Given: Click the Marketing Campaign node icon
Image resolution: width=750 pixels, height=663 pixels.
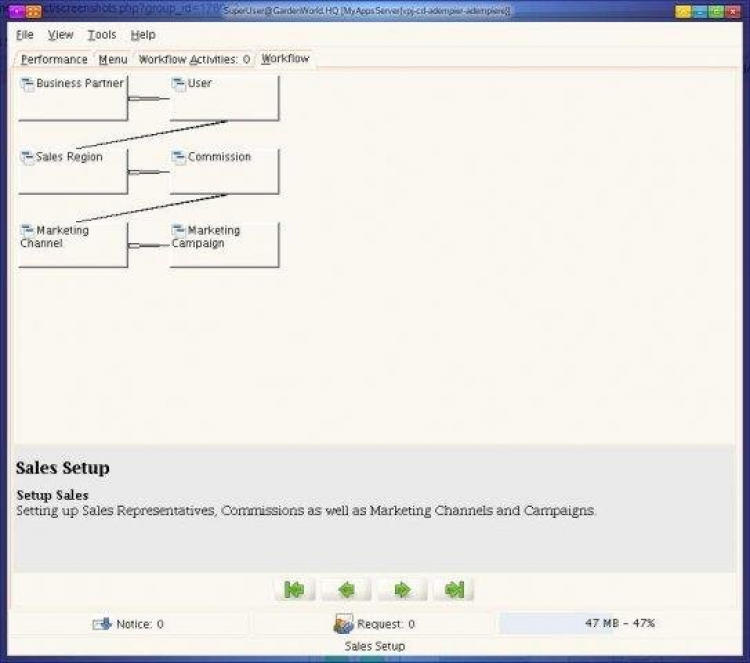Looking at the screenshot, I should pyautogui.click(x=179, y=230).
